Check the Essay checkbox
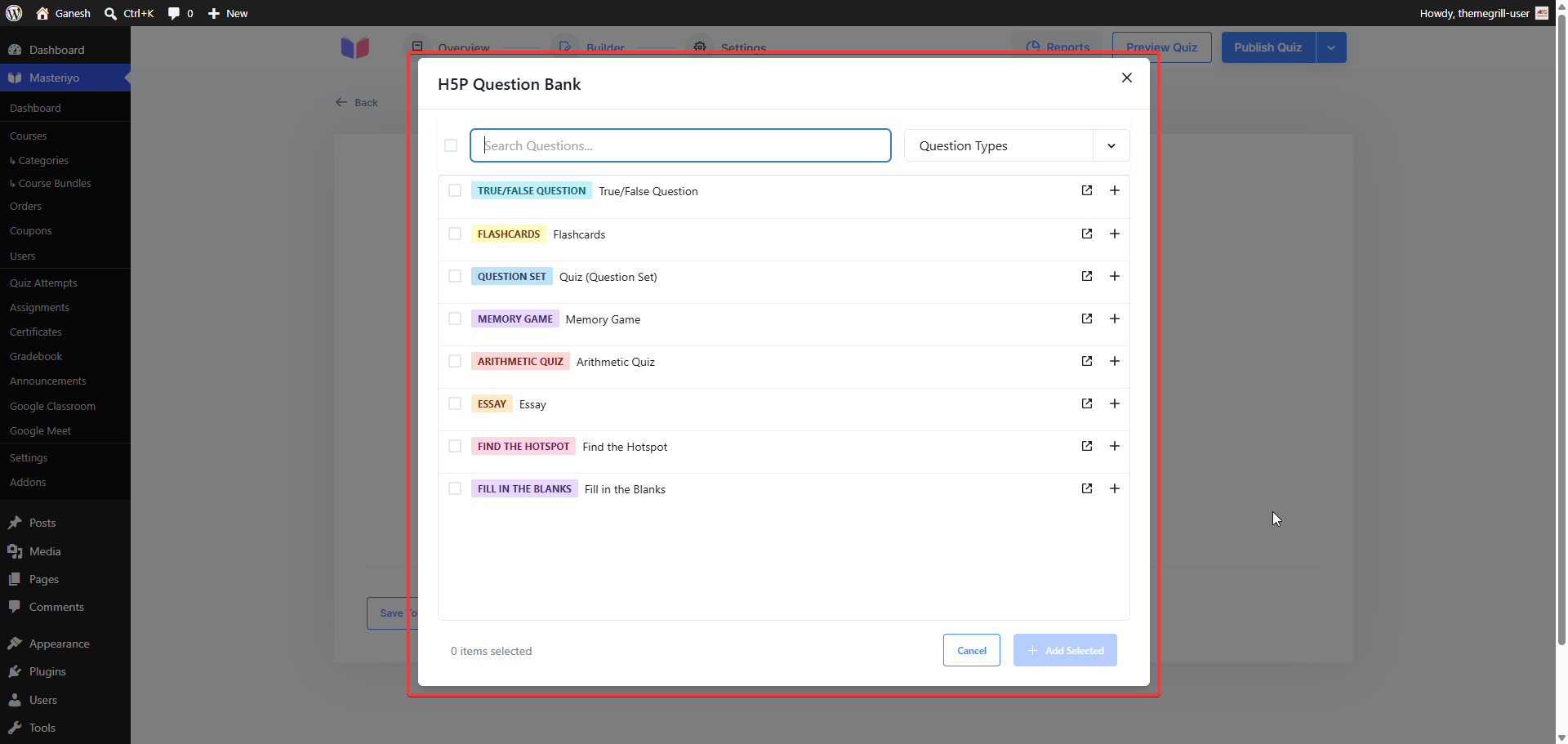This screenshot has height=744, width=1568. (455, 403)
